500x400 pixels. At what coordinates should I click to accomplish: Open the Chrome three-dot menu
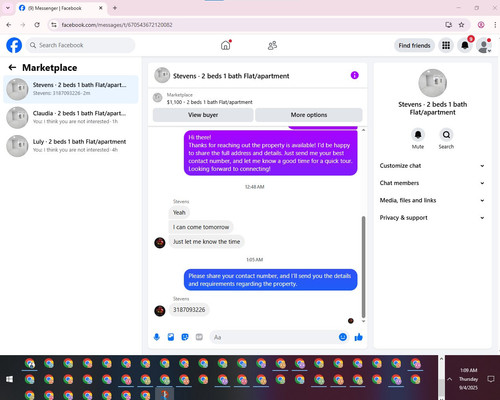pos(495,25)
